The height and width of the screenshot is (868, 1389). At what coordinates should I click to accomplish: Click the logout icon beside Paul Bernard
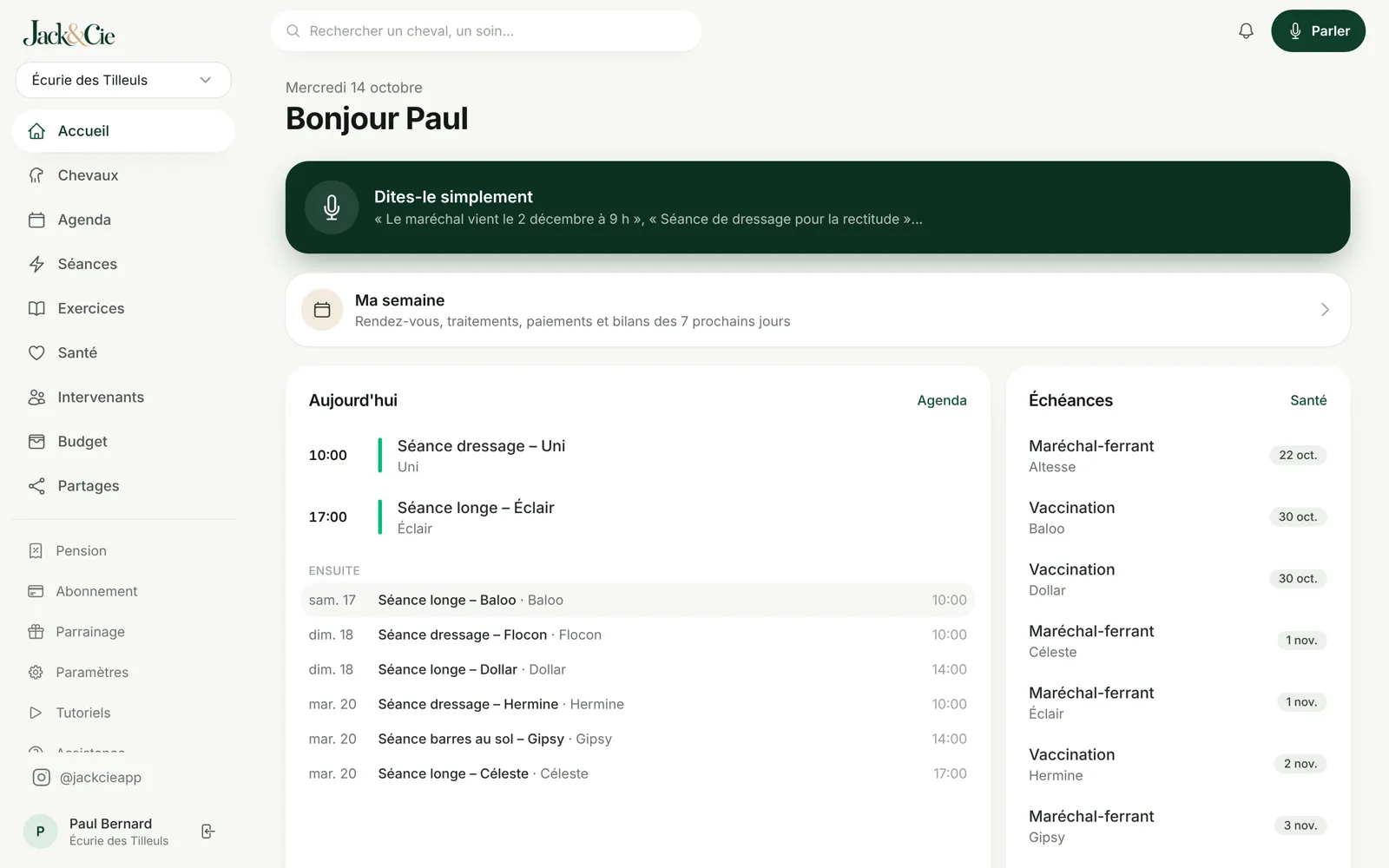[x=208, y=832]
